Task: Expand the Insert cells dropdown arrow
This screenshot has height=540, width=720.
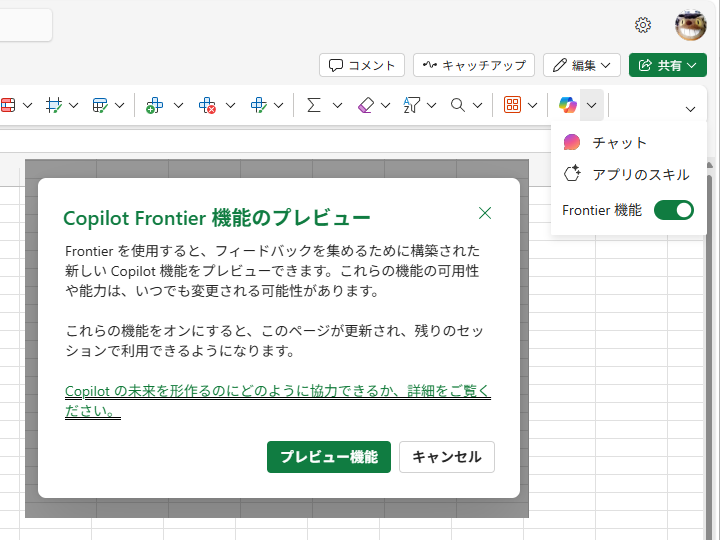Action: [x=179, y=105]
